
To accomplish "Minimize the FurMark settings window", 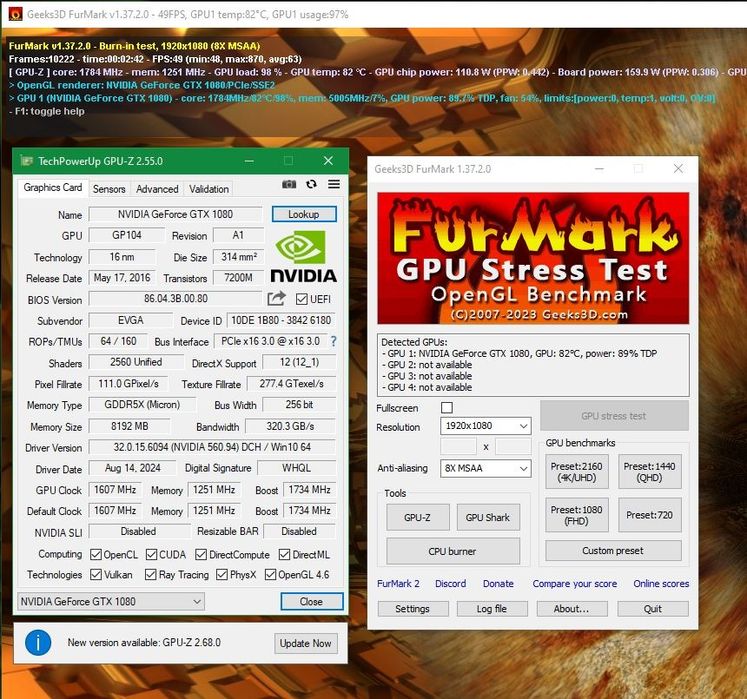I will point(599,169).
